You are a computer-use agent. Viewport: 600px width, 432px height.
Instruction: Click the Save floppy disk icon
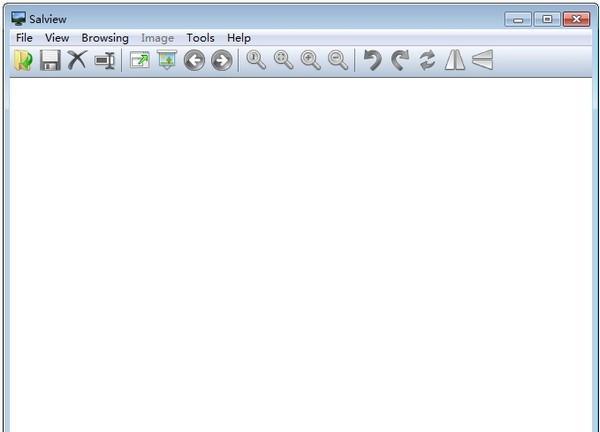click(x=51, y=60)
